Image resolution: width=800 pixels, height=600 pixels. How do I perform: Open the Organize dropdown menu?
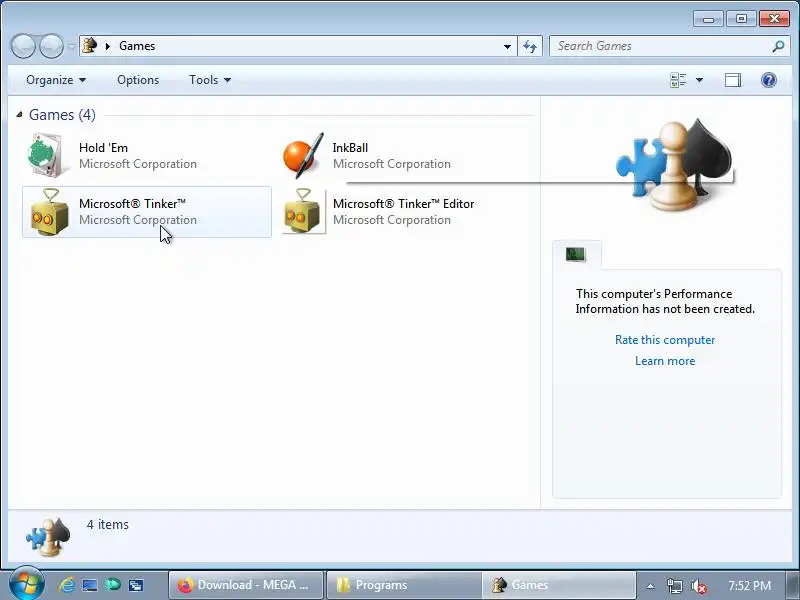[x=56, y=80]
